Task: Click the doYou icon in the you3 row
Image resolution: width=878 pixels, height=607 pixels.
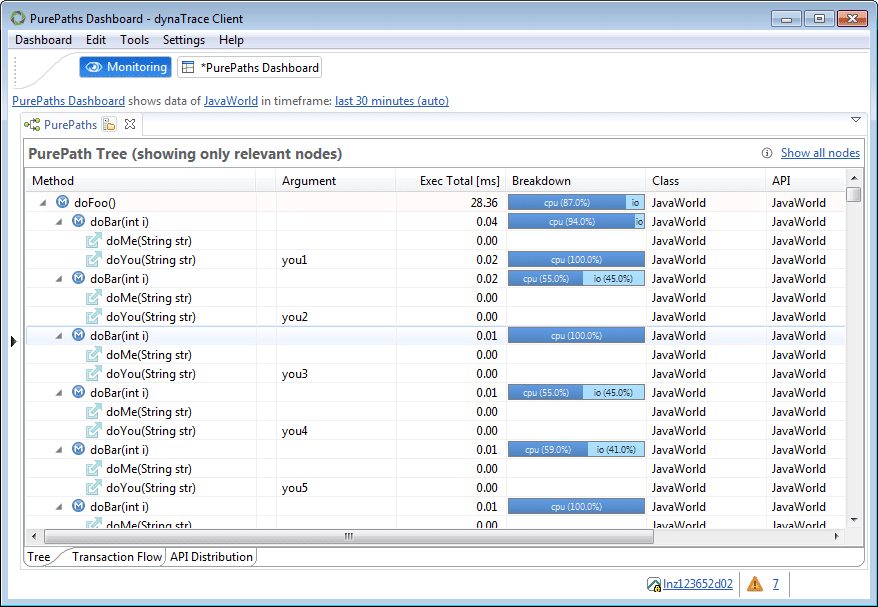Action: pos(94,373)
